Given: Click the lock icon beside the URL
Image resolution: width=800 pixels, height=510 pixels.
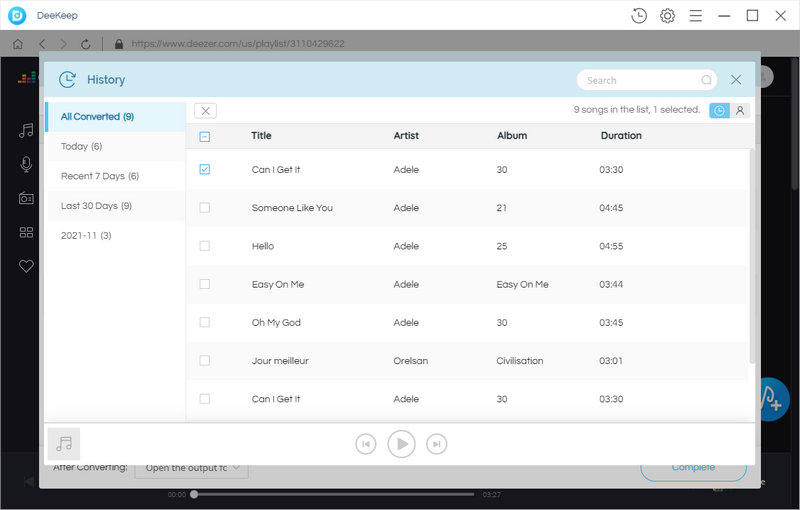Looking at the screenshot, I should click(119, 44).
